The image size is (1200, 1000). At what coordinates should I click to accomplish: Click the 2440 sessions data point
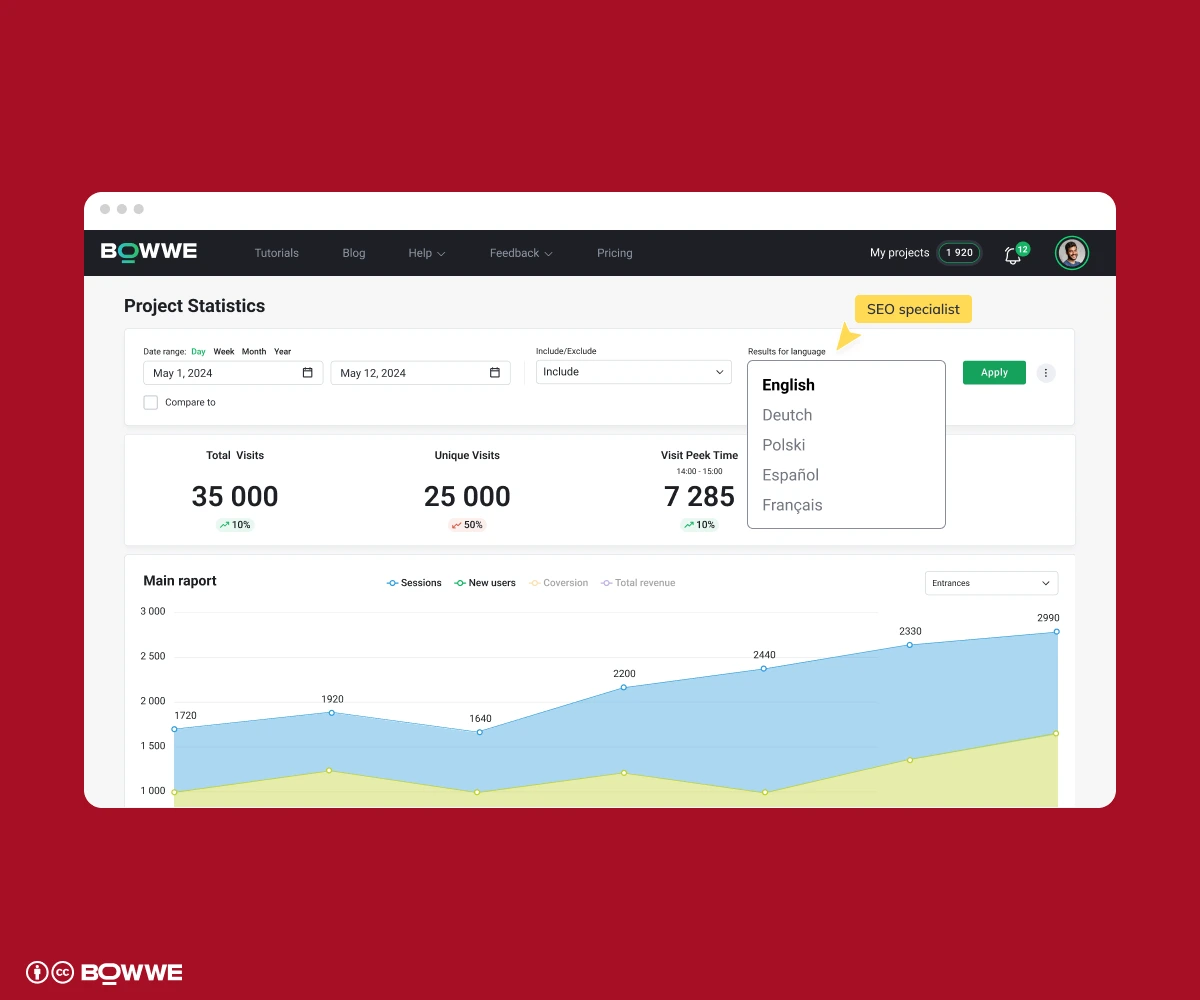(x=764, y=668)
